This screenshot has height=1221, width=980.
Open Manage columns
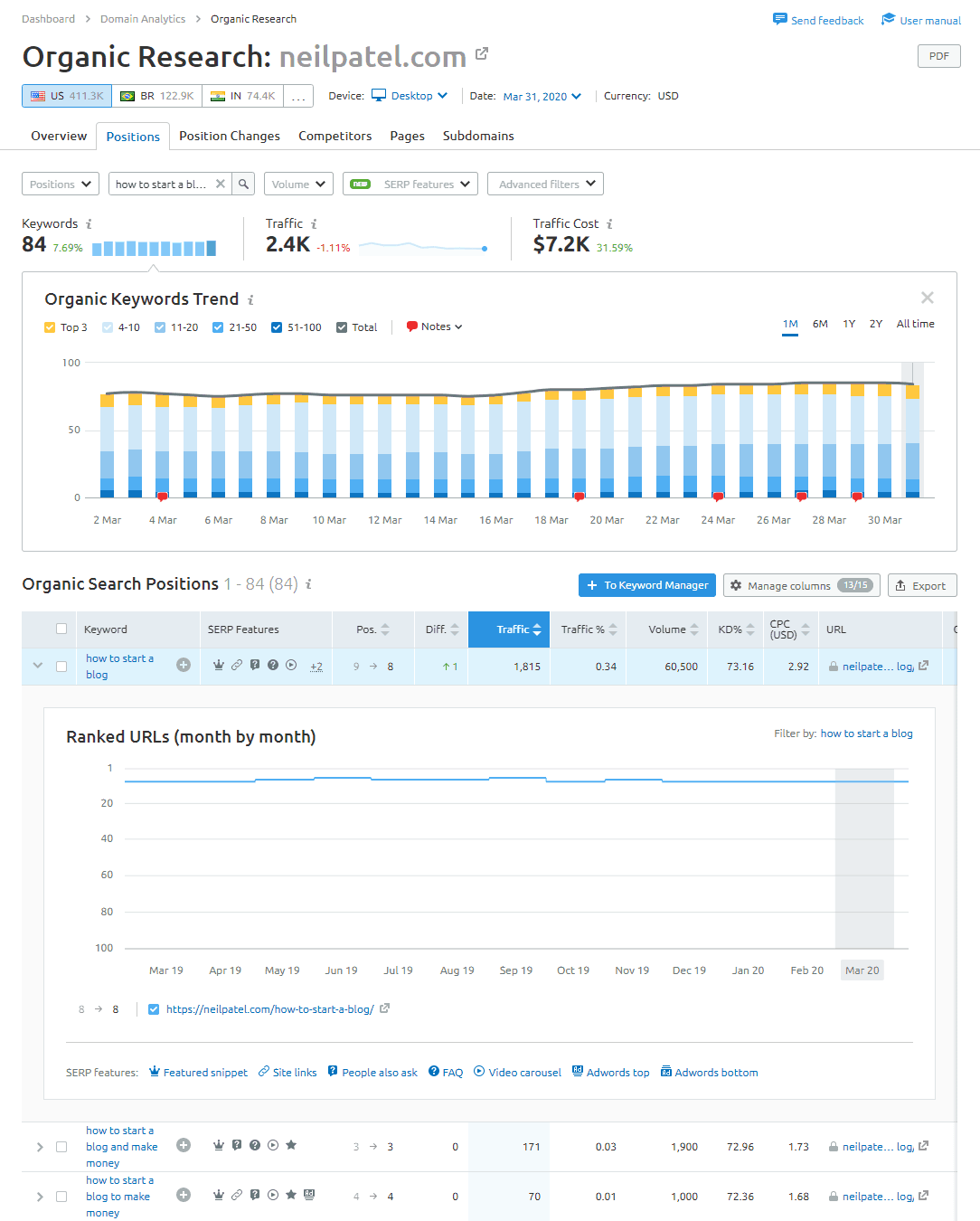(802, 585)
